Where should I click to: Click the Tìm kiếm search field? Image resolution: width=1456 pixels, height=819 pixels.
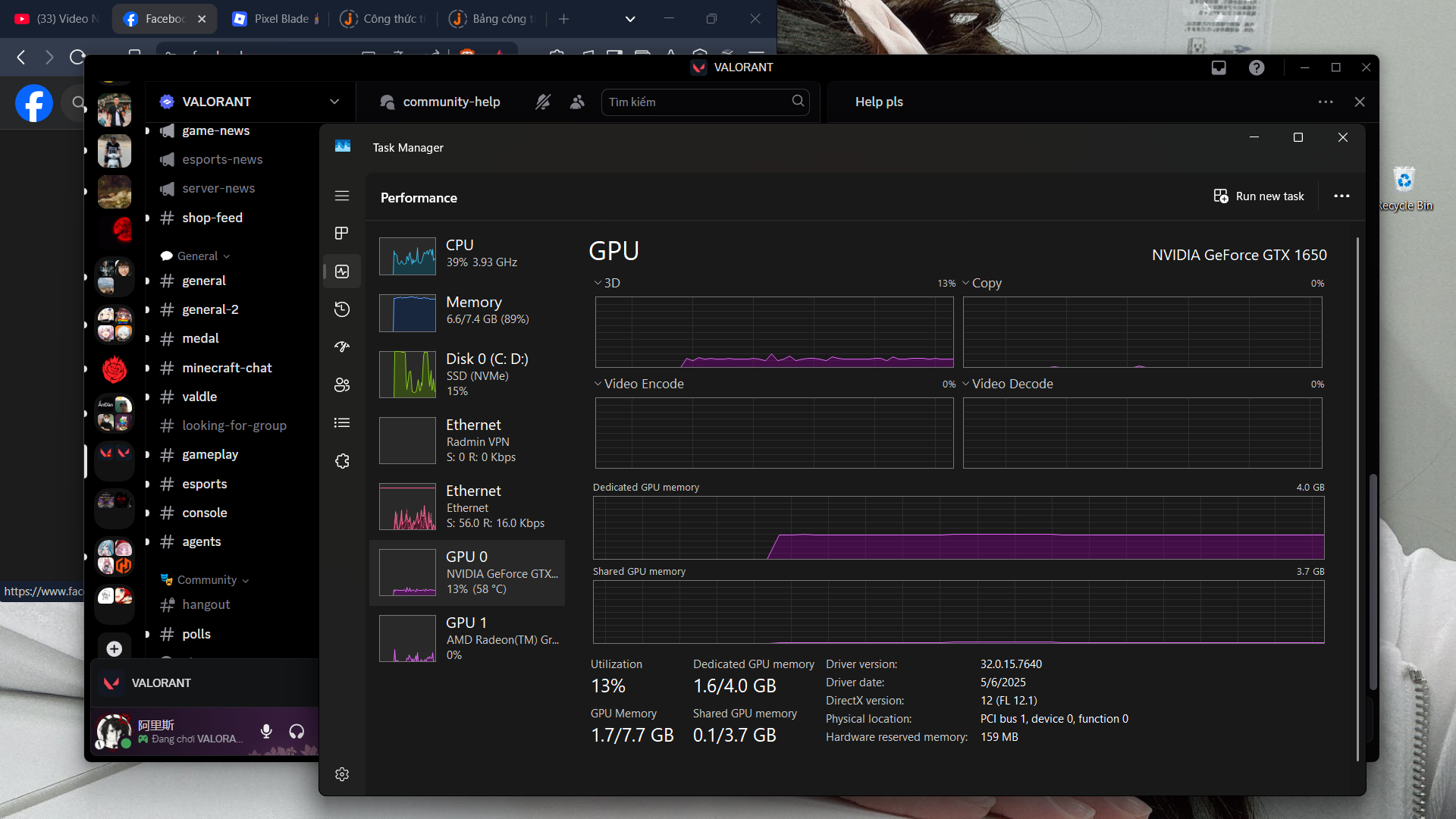pyautogui.click(x=698, y=102)
